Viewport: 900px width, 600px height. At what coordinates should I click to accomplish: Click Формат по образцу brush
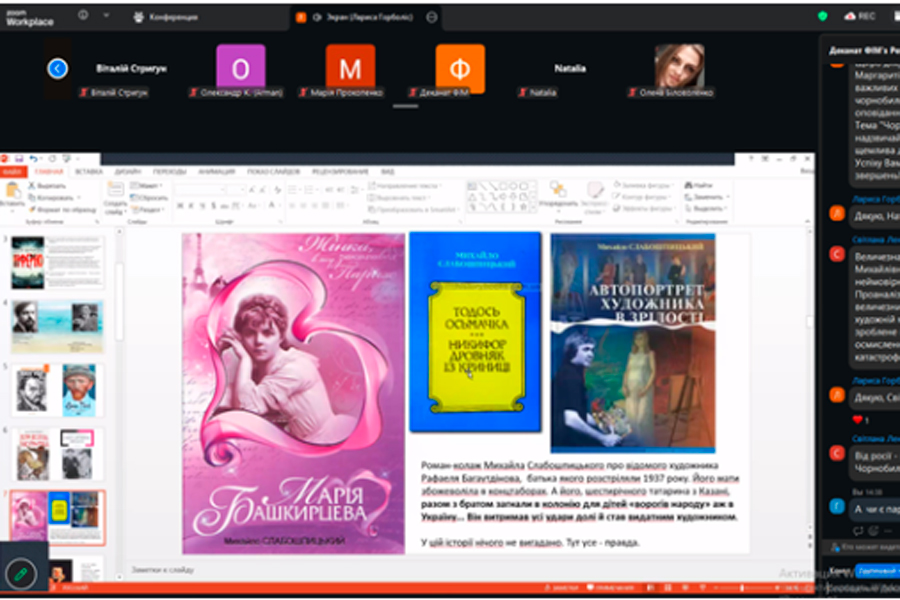coord(62,210)
